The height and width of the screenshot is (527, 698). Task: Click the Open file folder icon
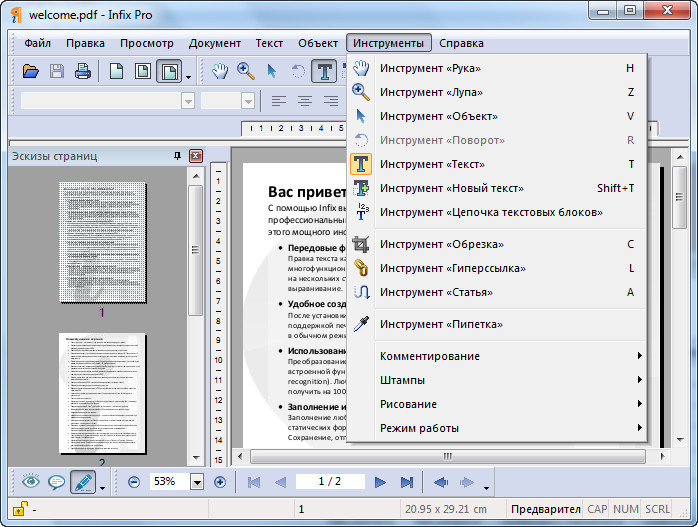[31, 71]
